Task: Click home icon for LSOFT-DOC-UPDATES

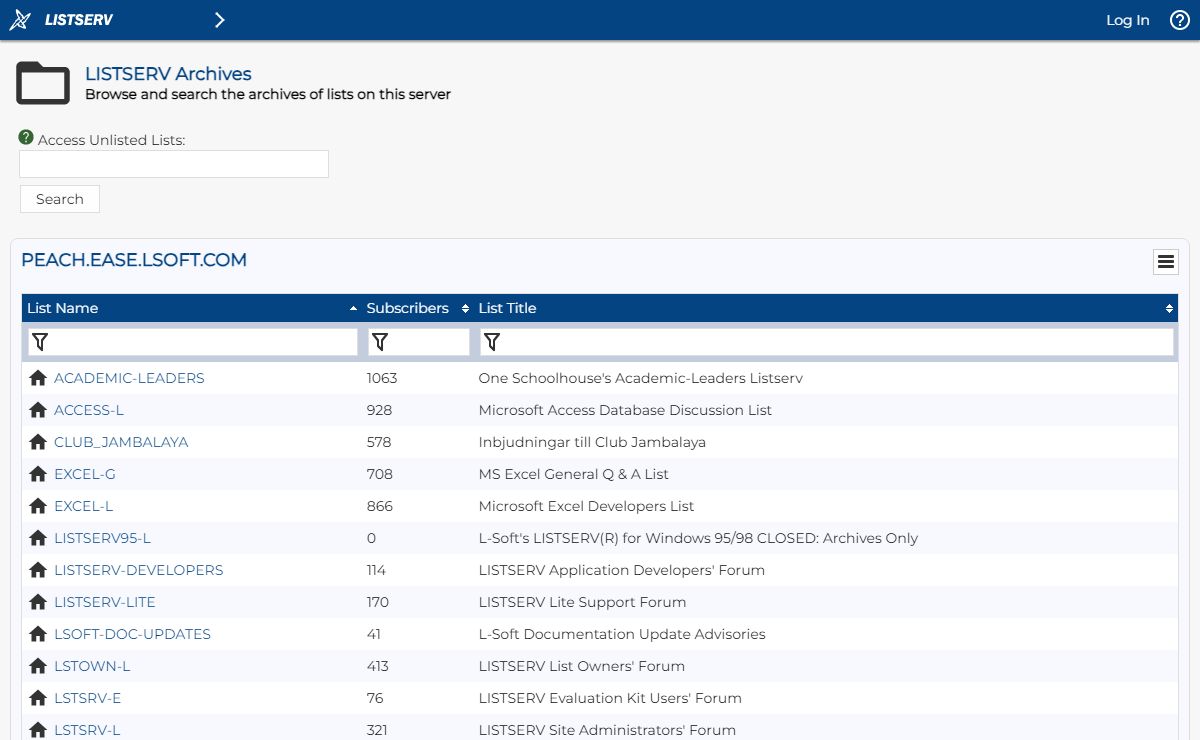Action: (38, 634)
